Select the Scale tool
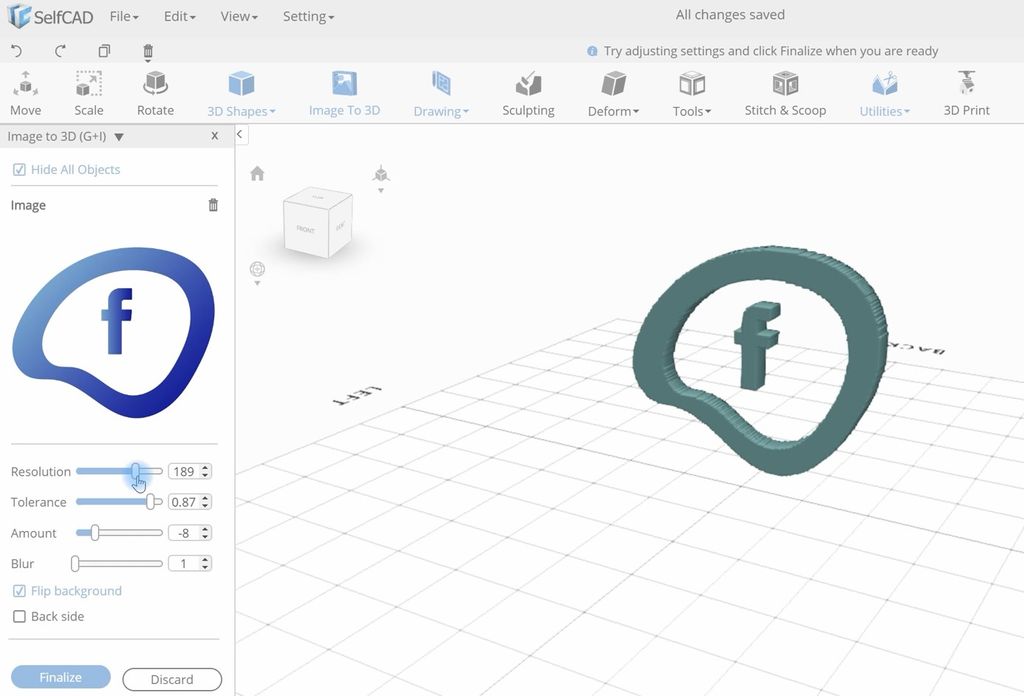1024x696 pixels. pos(89,94)
